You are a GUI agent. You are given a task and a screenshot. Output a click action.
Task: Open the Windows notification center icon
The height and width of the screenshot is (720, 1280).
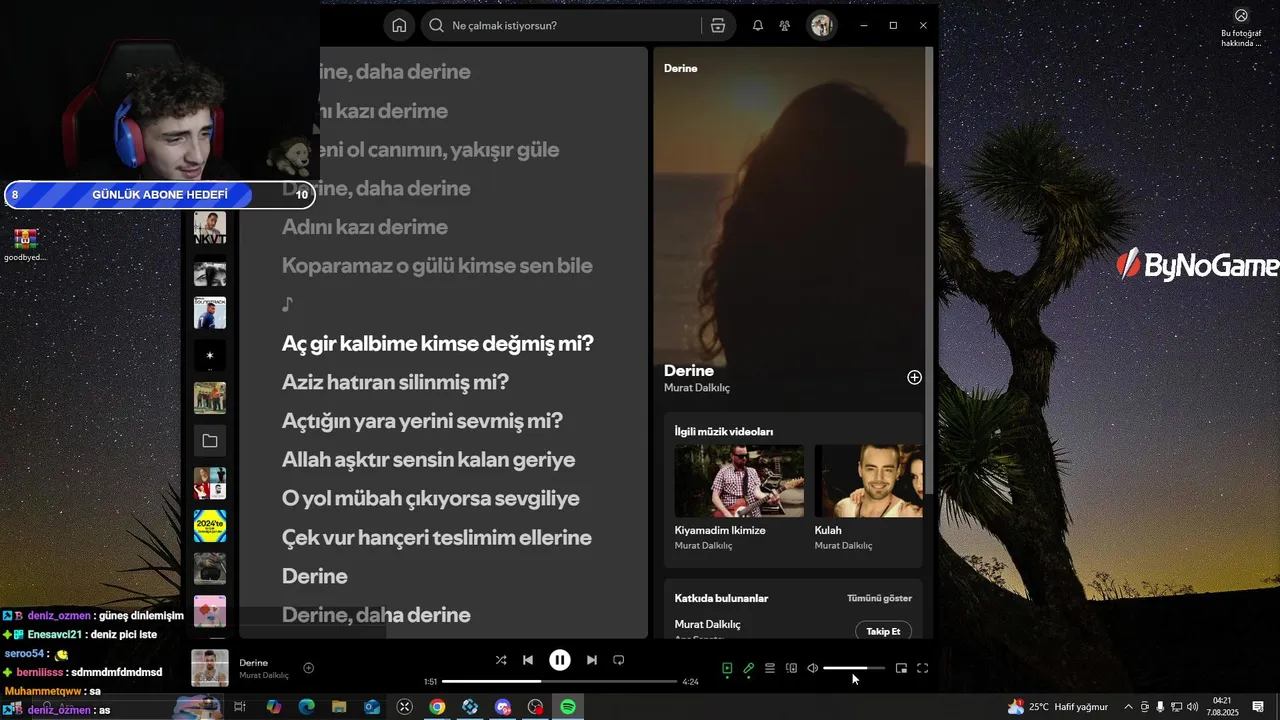[1258, 707]
